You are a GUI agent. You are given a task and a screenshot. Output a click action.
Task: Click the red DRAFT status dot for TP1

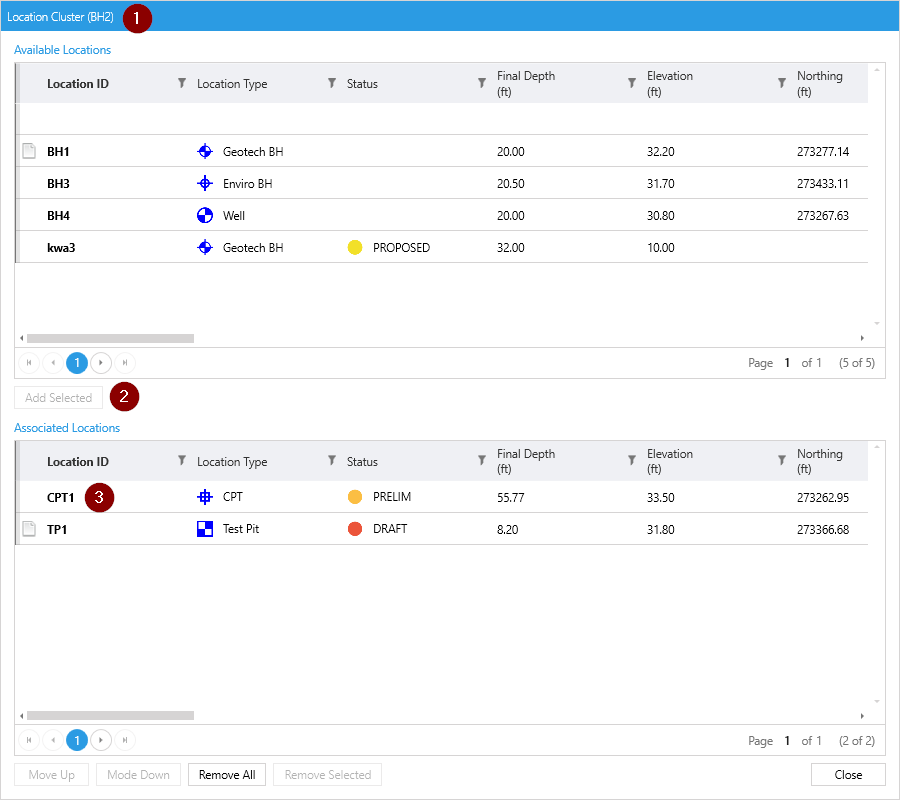(x=355, y=529)
